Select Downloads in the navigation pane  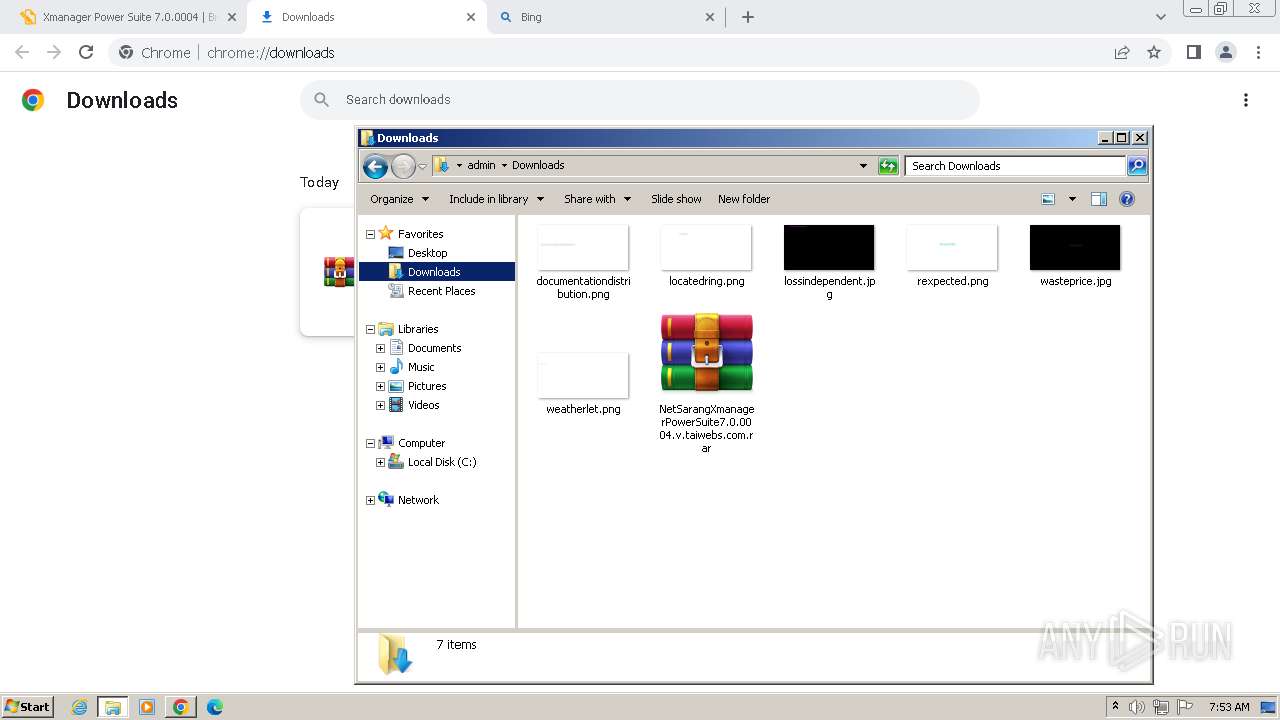[434, 272]
